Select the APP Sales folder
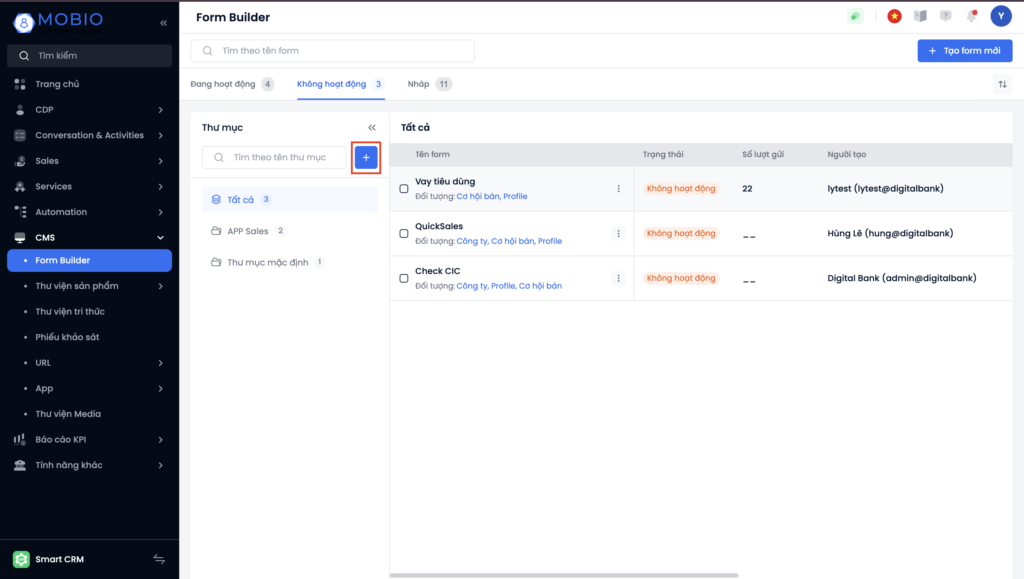1024x579 pixels. 248,231
